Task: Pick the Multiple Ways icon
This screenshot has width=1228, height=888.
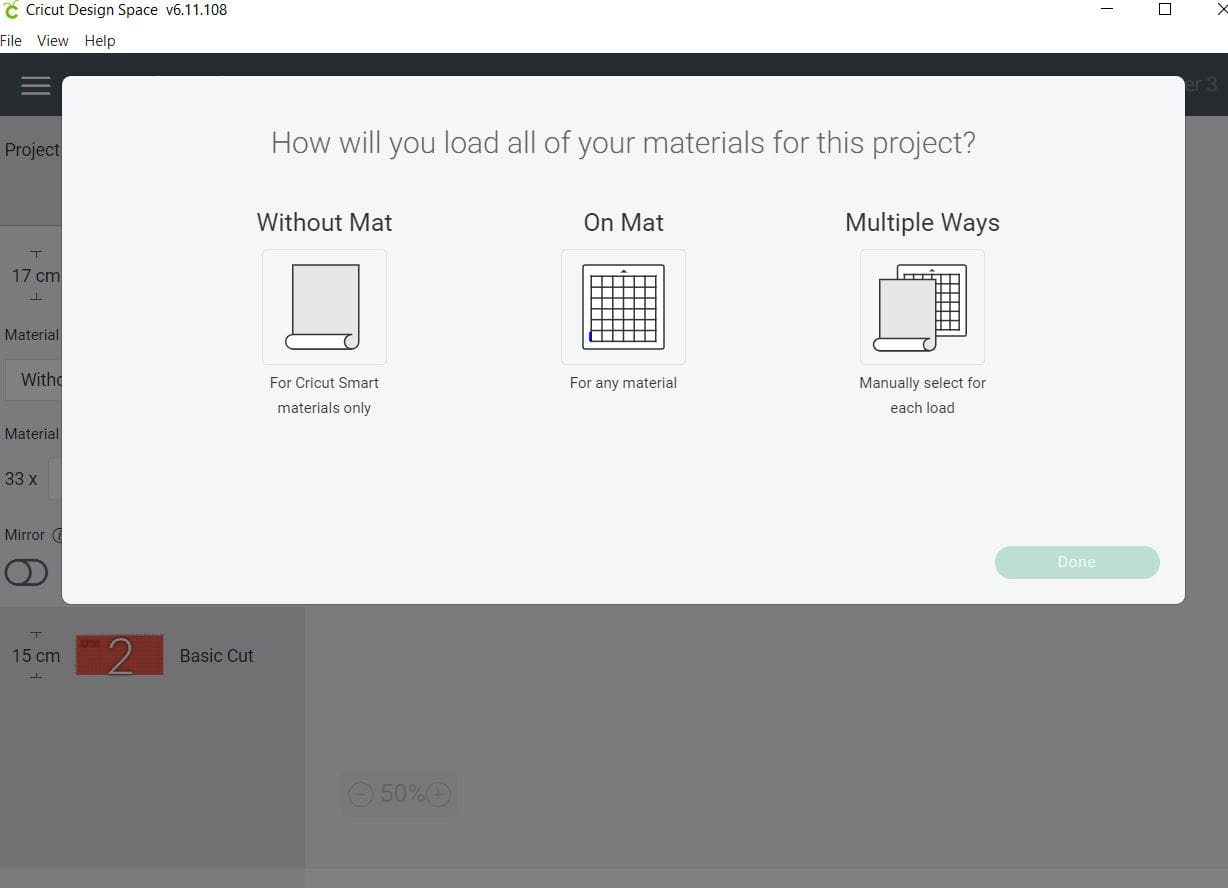Action: tap(922, 307)
